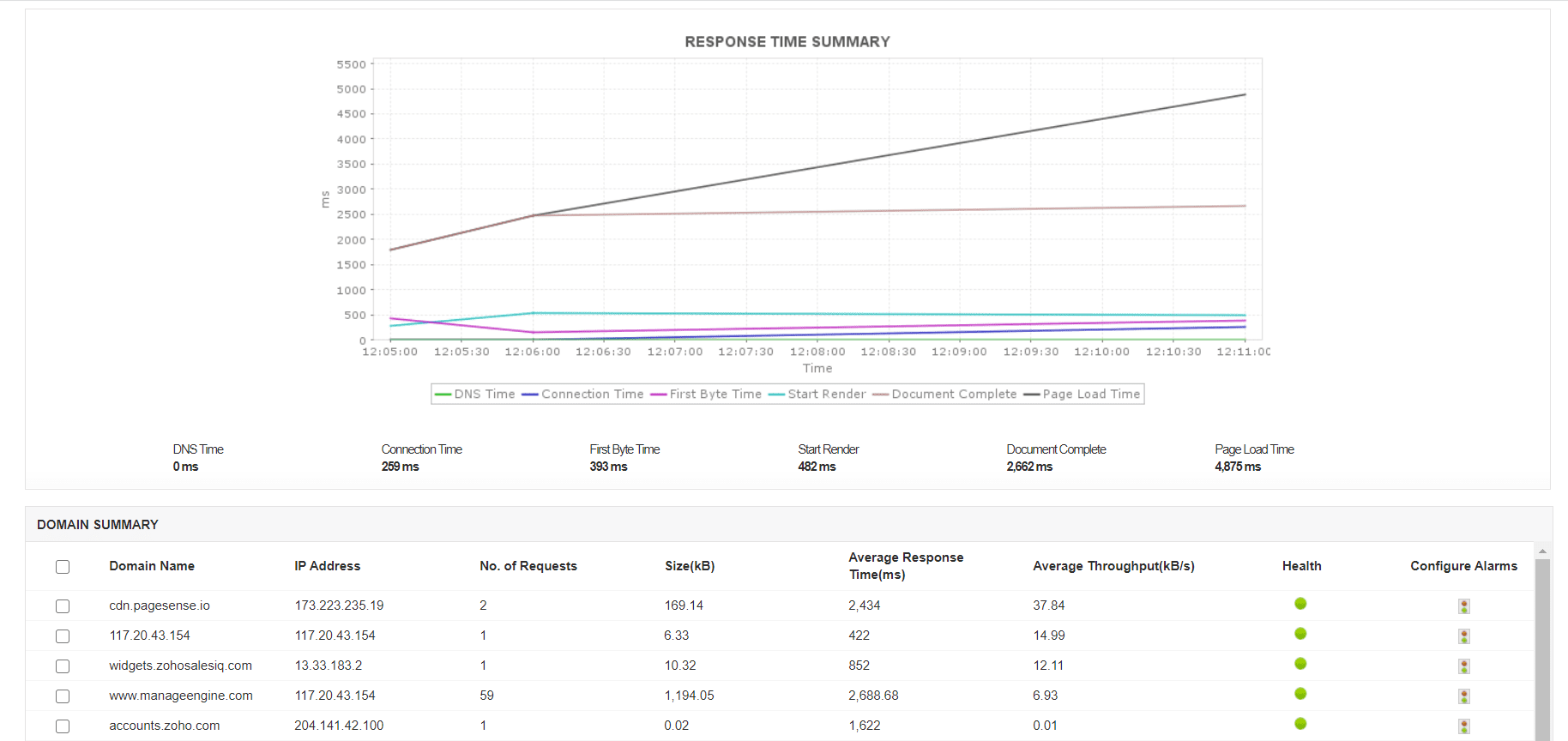Tick the www.manageengine.com row checkbox

point(63,696)
